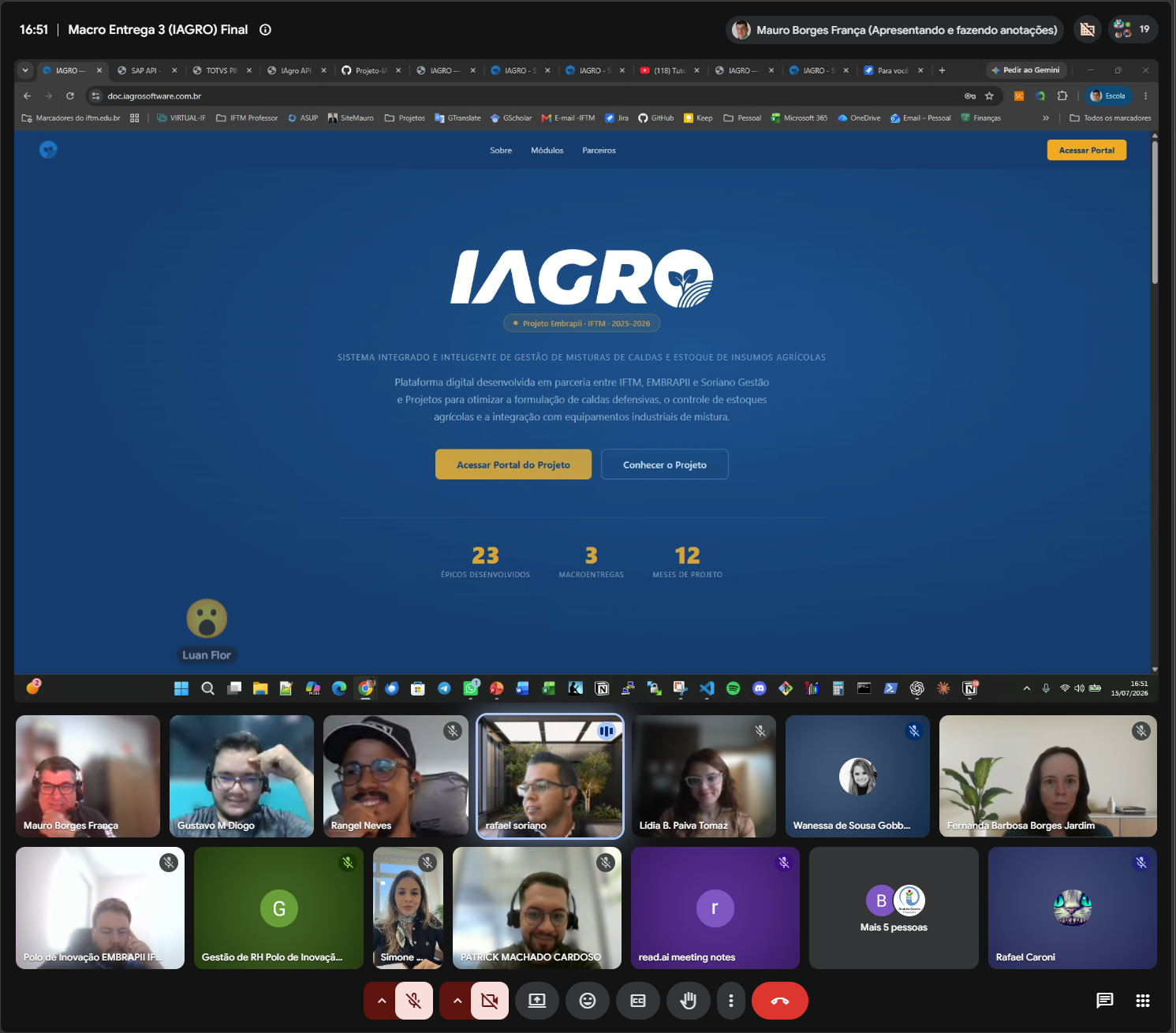This screenshot has height=1033, width=1176.
Task: Expand audio settings arrow beside microphone
Action: click(x=381, y=1001)
